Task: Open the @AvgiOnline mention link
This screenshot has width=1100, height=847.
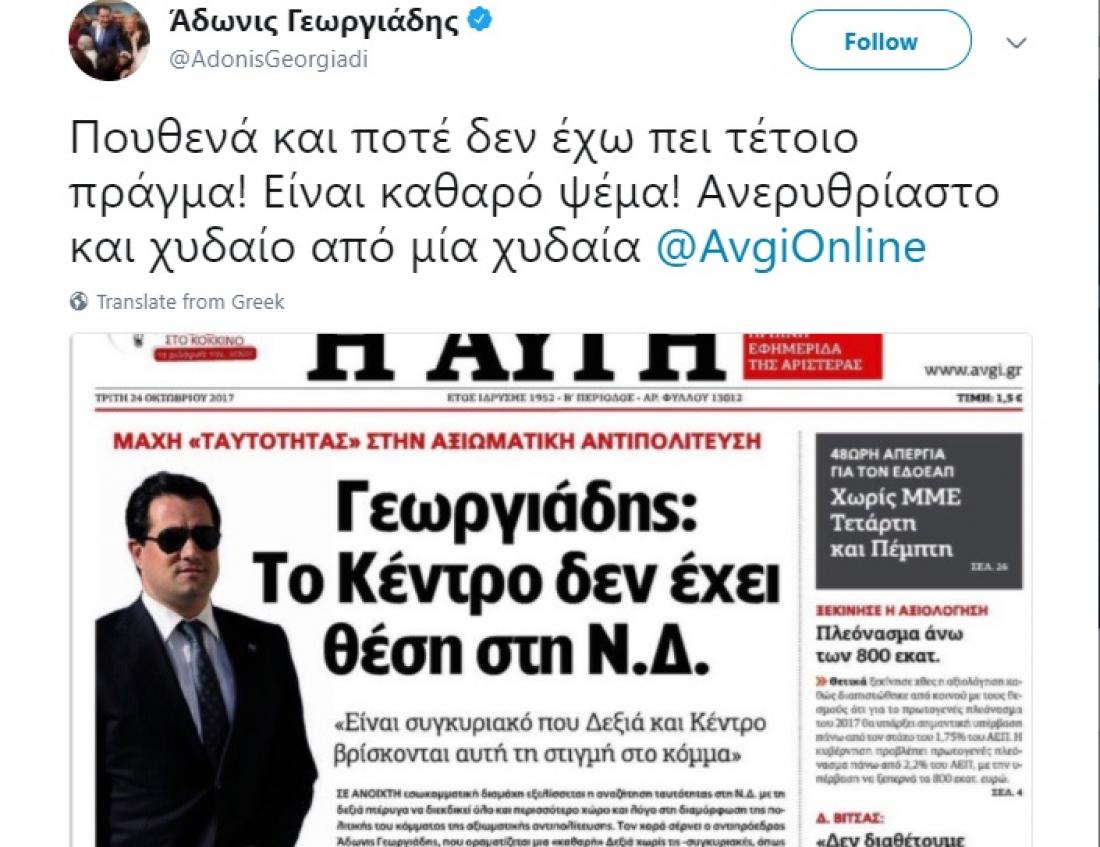Action: point(791,247)
